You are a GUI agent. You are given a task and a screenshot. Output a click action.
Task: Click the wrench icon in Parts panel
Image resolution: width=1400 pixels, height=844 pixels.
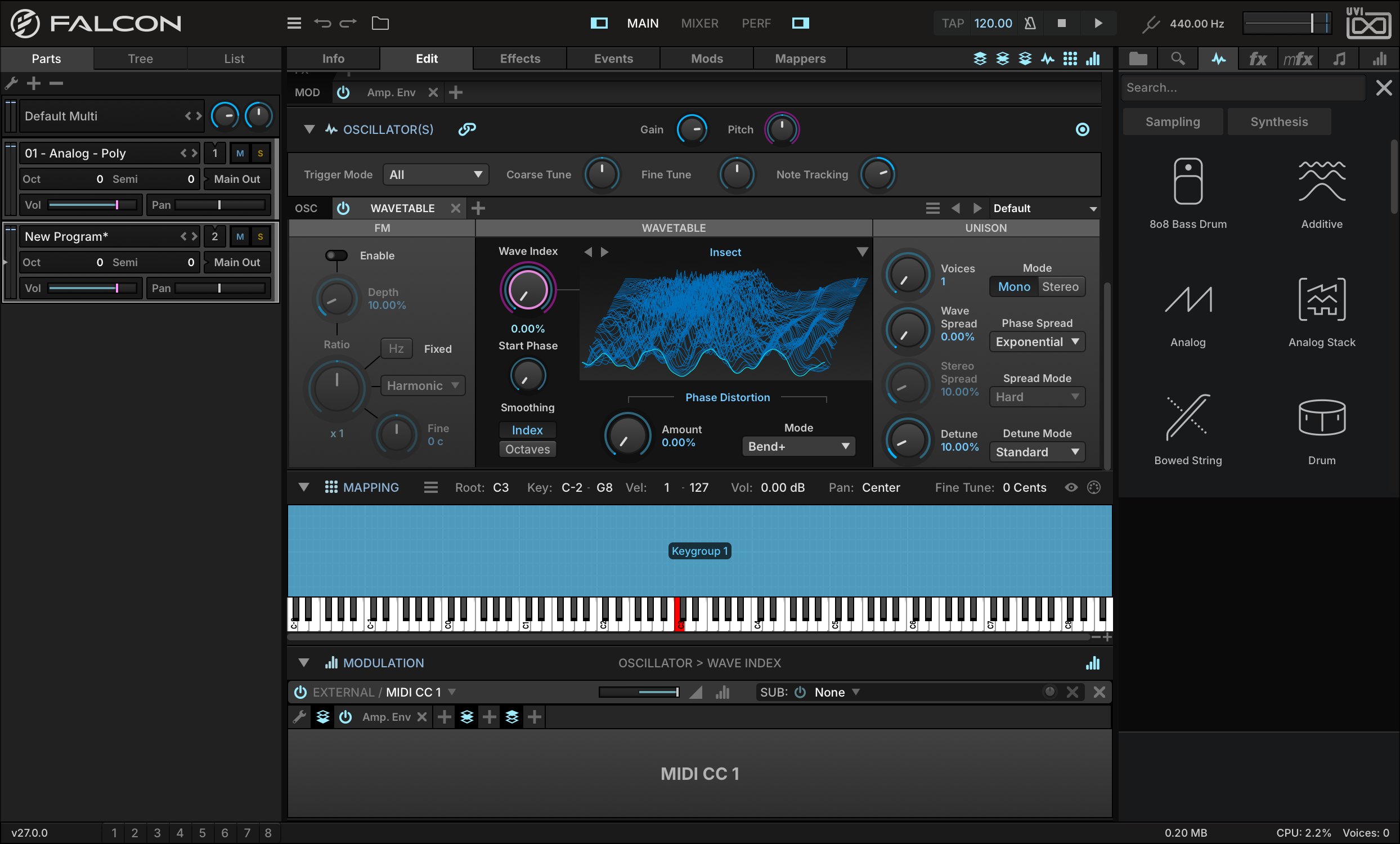pyautogui.click(x=11, y=83)
